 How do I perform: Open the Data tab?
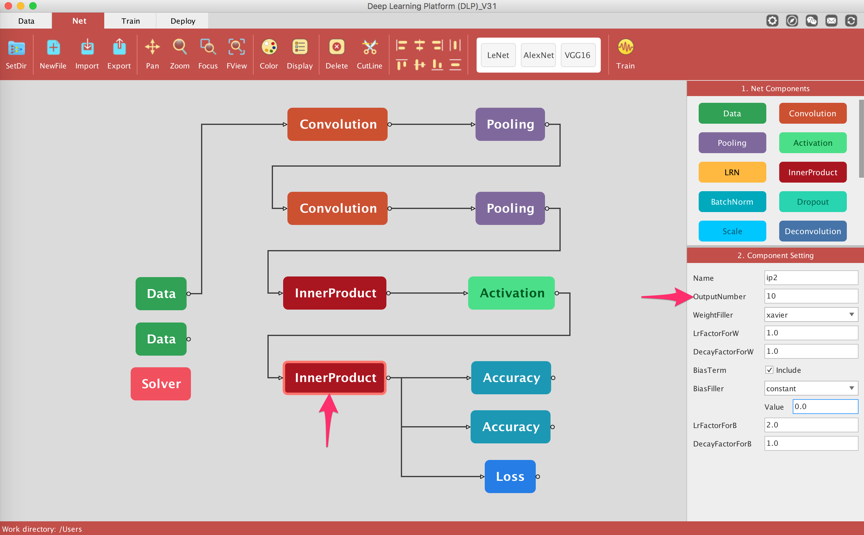[x=26, y=21]
